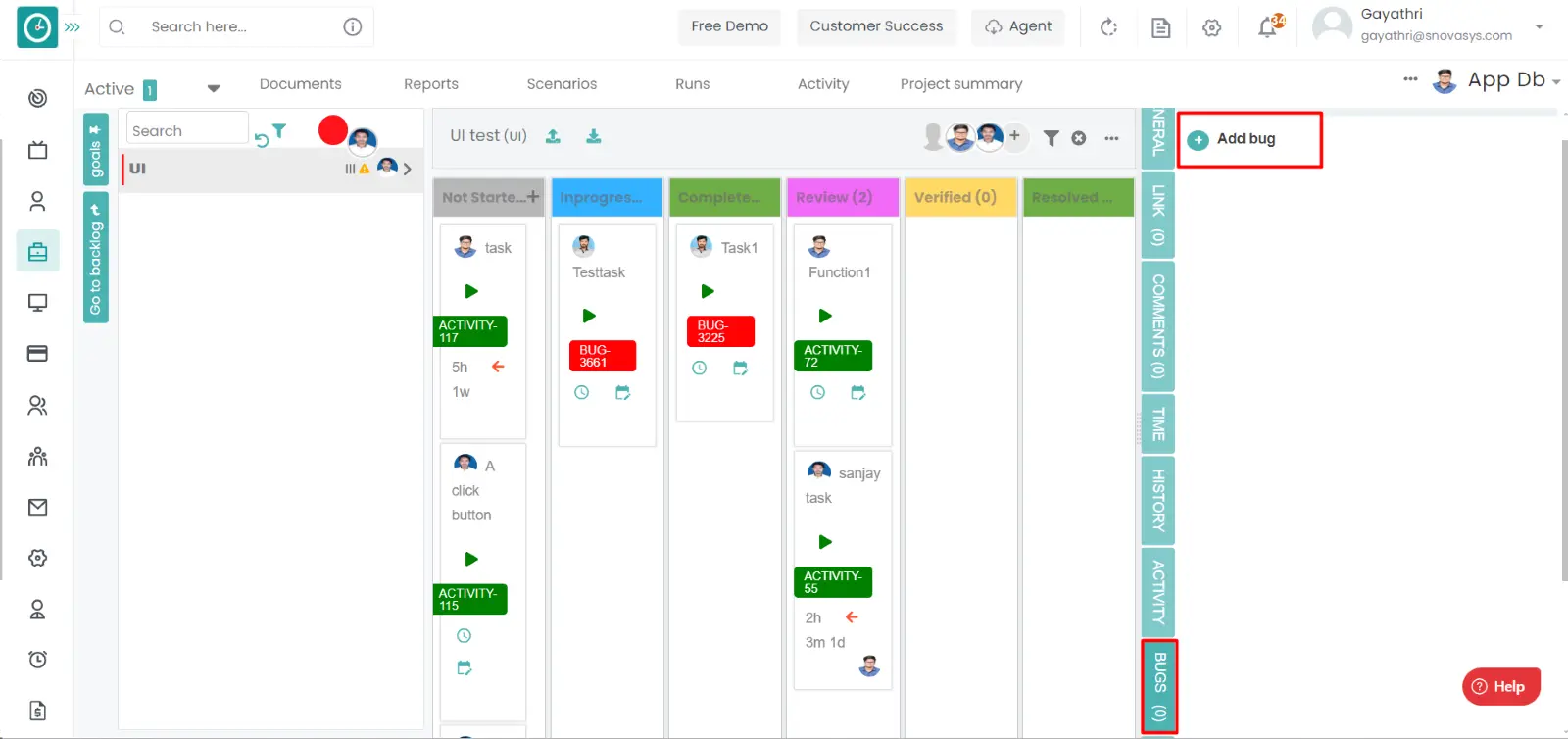This screenshot has height=739, width=1568.
Task: Click the notification bell icon
Action: (x=1268, y=27)
